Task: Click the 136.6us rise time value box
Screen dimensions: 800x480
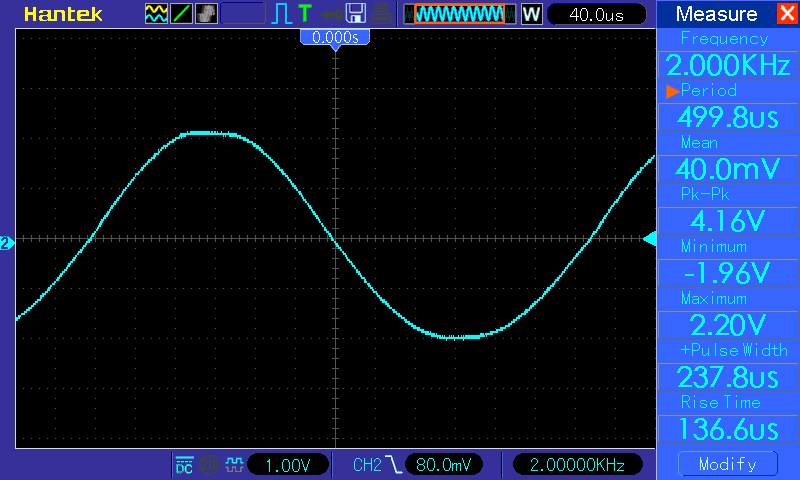Action: [x=728, y=429]
